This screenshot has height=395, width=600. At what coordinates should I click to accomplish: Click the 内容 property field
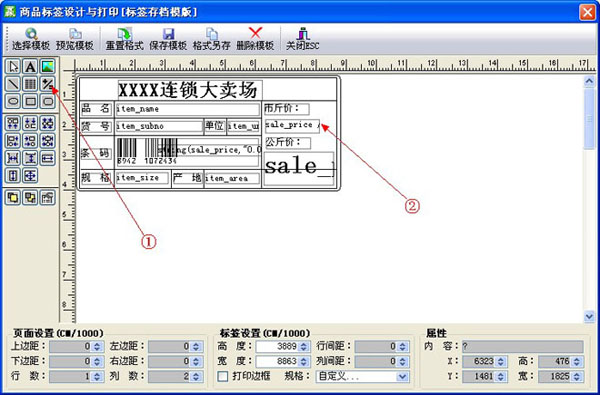pos(523,346)
